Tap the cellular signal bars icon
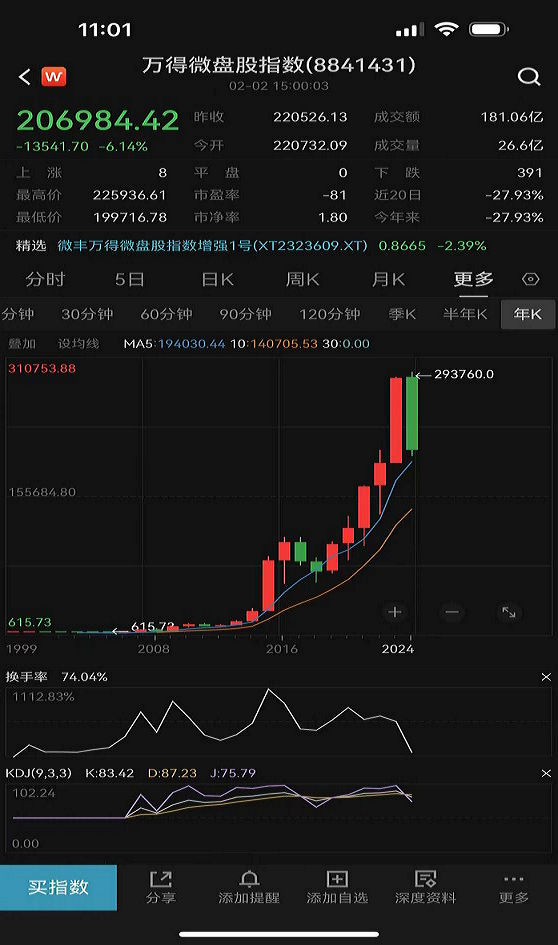Viewport: 558px width, 945px height. pyautogui.click(x=410, y=30)
